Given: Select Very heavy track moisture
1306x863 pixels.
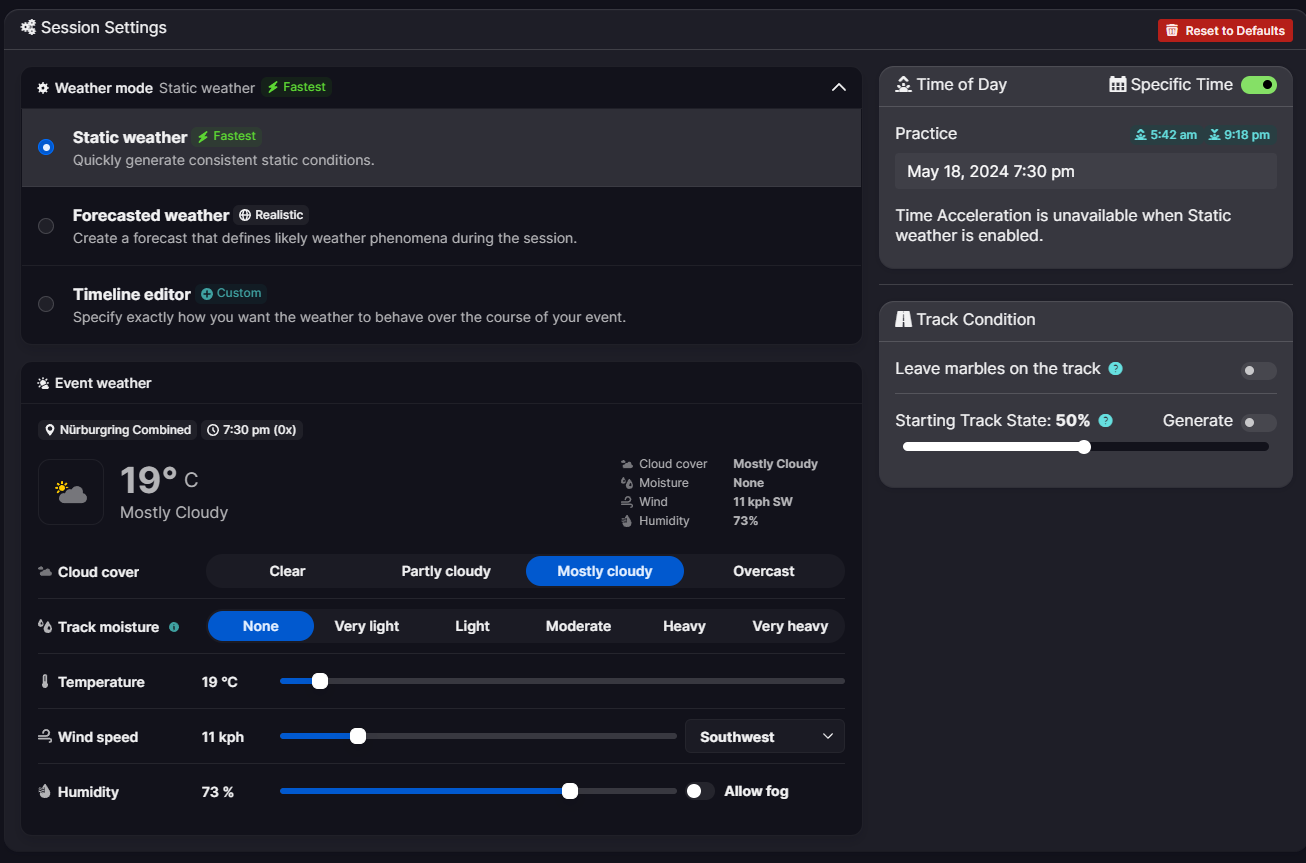Looking at the screenshot, I should click(790, 626).
